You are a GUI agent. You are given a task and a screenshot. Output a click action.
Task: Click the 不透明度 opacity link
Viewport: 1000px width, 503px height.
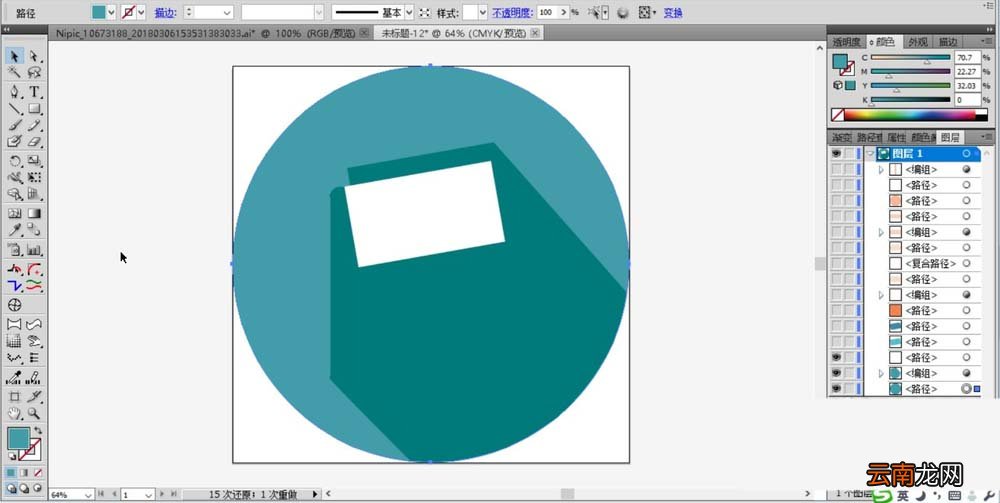[x=512, y=13]
